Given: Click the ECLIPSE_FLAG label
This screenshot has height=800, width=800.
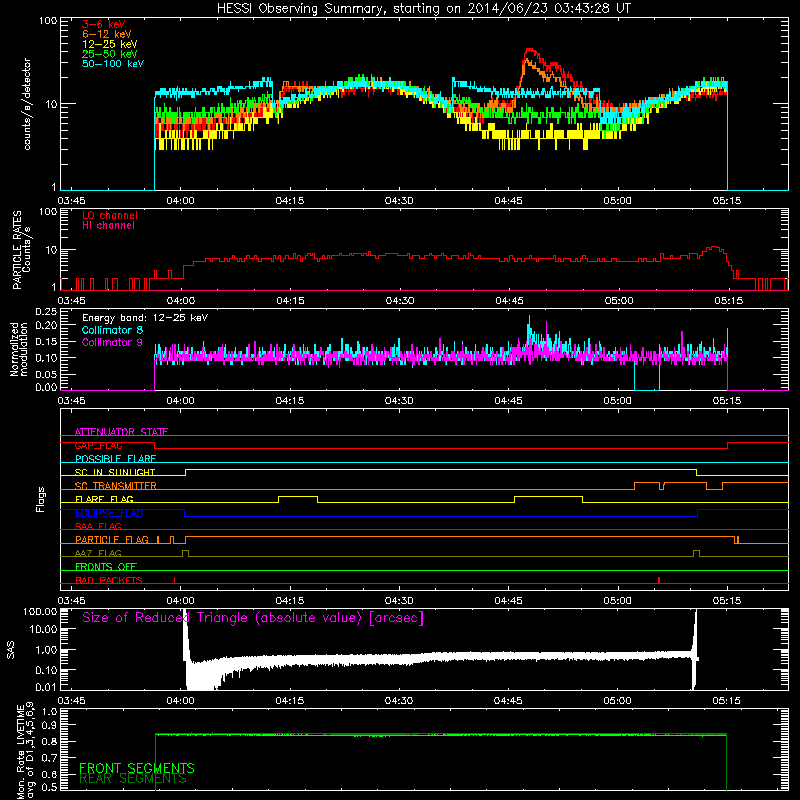Looking at the screenshot, I should click(109, 513).
